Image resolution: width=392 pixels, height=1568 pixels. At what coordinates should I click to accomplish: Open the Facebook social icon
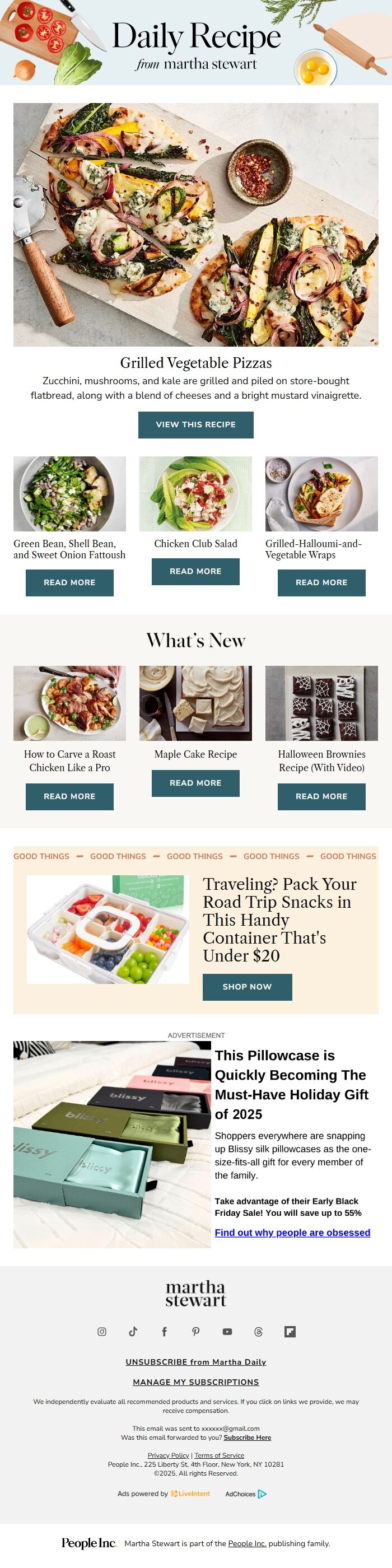tap(164, 1331)
